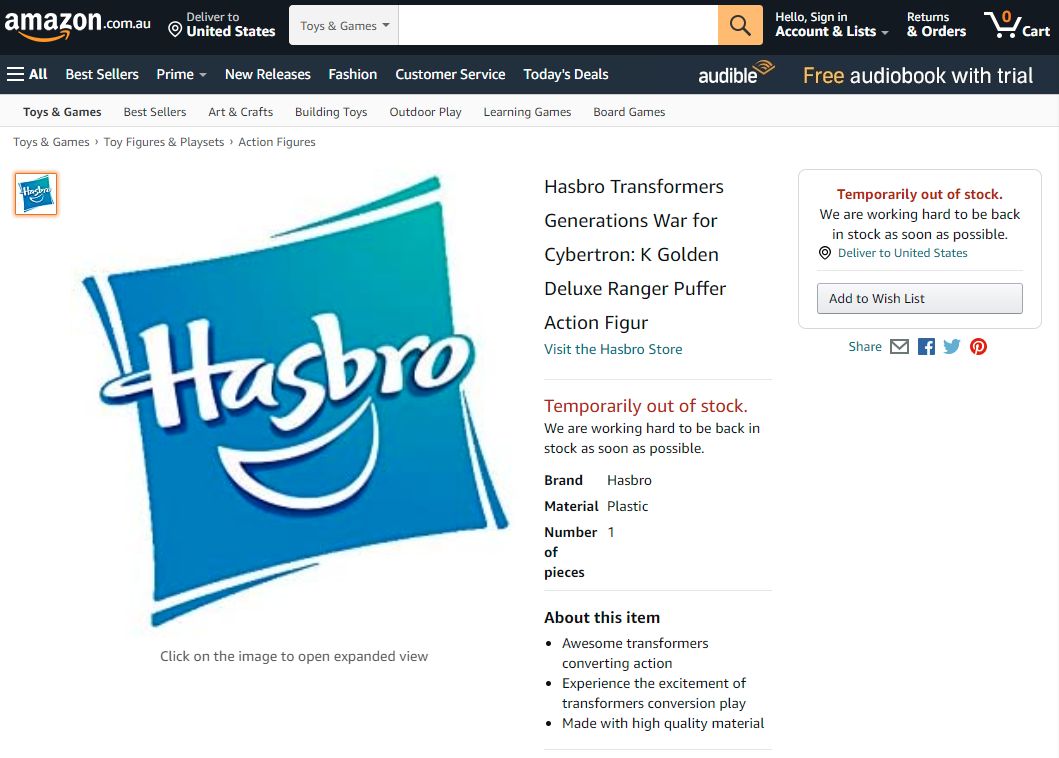This screenshot has width=1059, height=758.
Task: Open the All hamburger menu
Action: point(27,74)
